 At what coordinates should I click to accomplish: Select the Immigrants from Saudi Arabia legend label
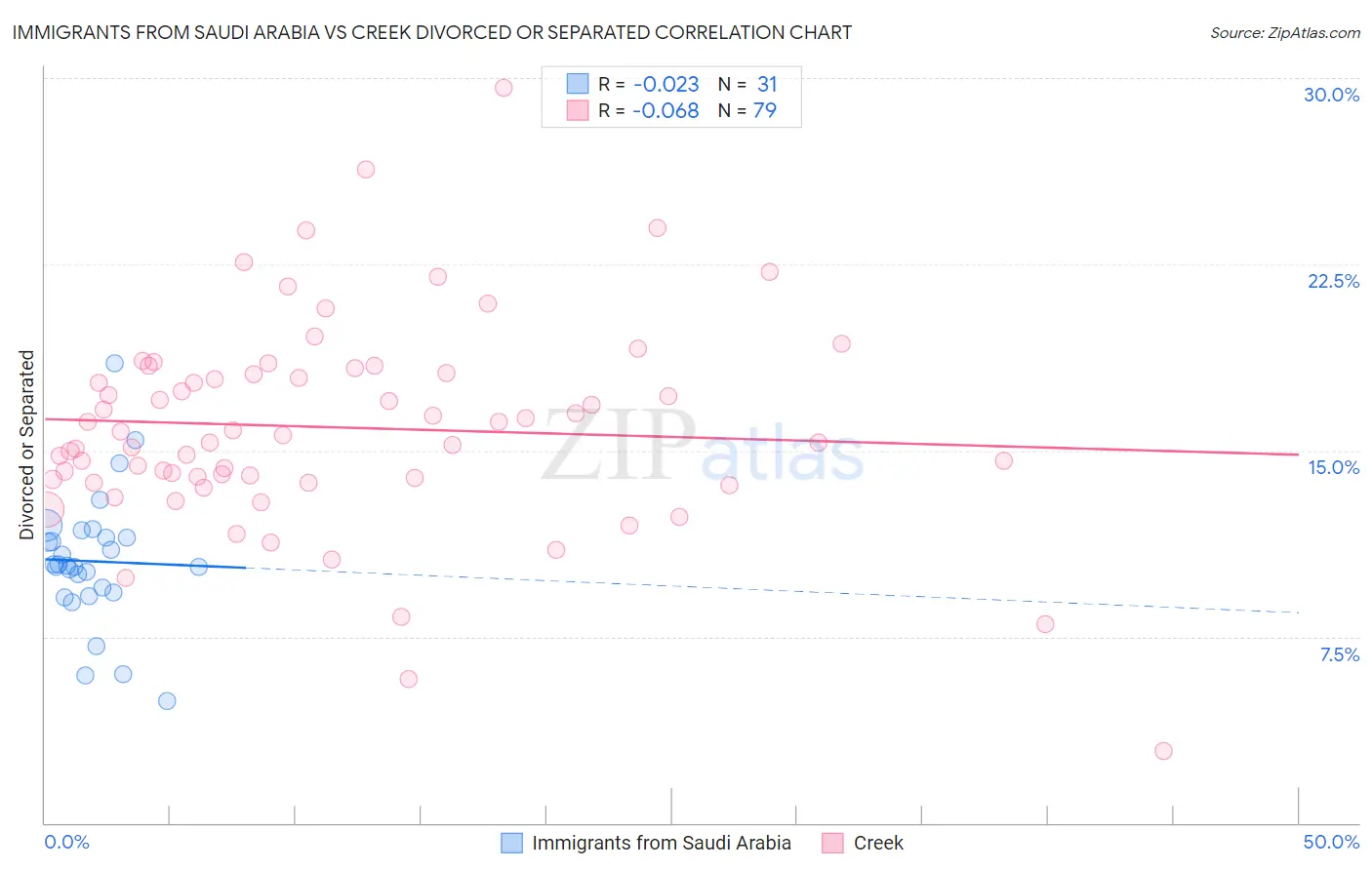pyautogui.click(x=662, y=843)
